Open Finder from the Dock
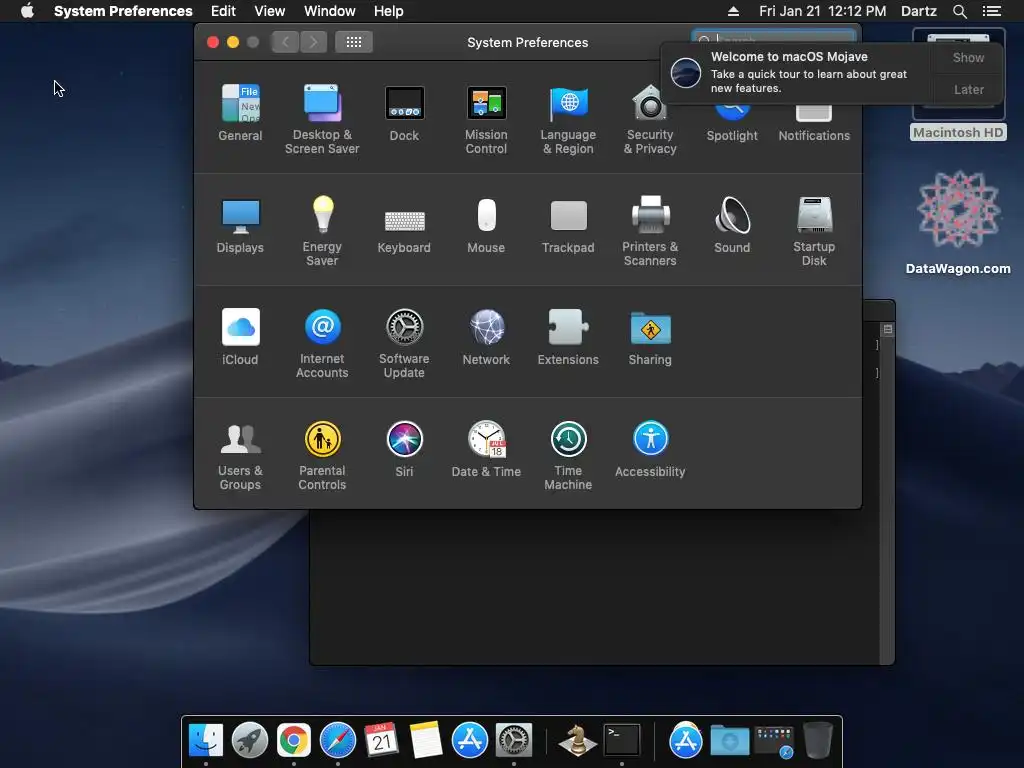 (206, 740)
